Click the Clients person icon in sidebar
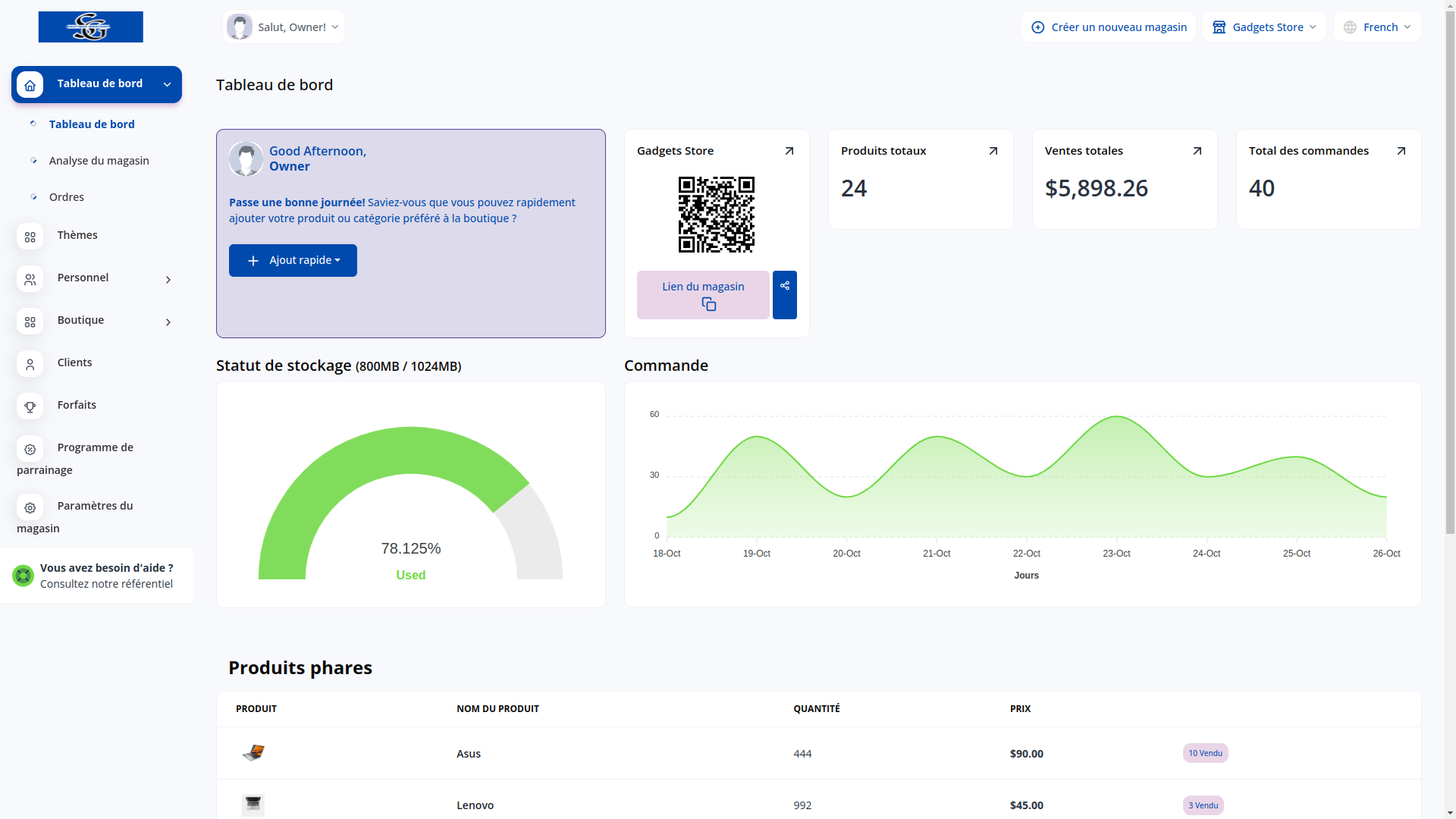 pos(30,364)
